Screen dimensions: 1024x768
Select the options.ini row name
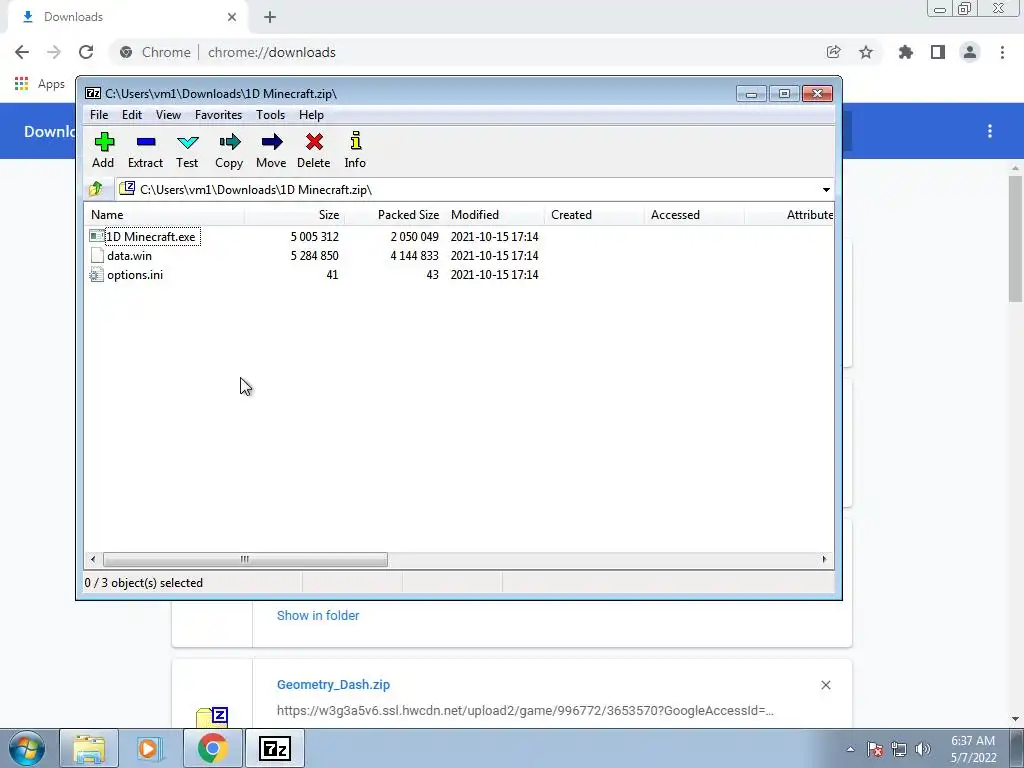135,275
